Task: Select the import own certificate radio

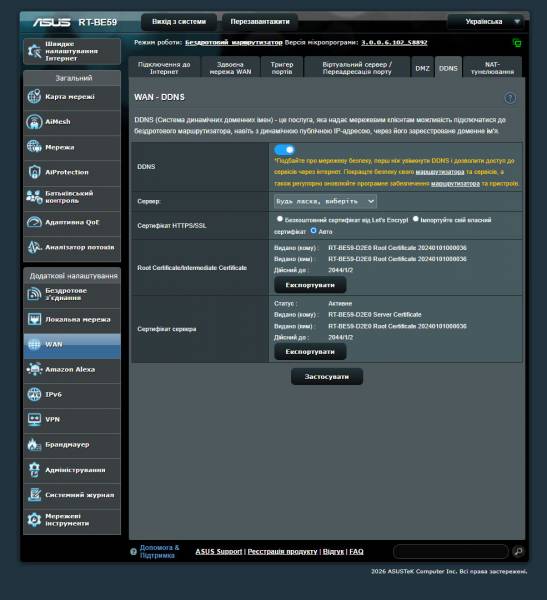Action: pos(415,219)
